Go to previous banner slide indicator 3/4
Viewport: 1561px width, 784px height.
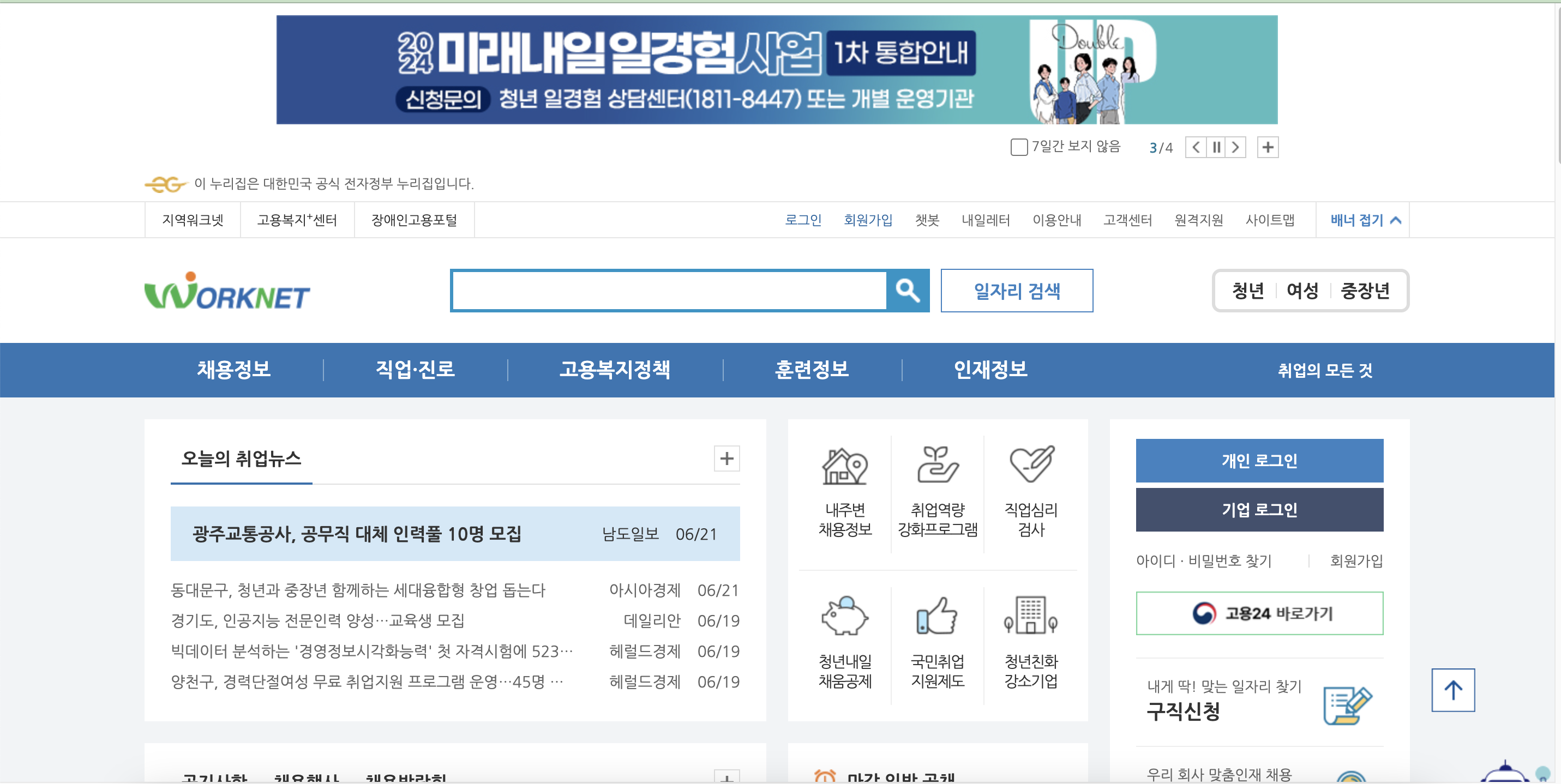point(1195,147)
